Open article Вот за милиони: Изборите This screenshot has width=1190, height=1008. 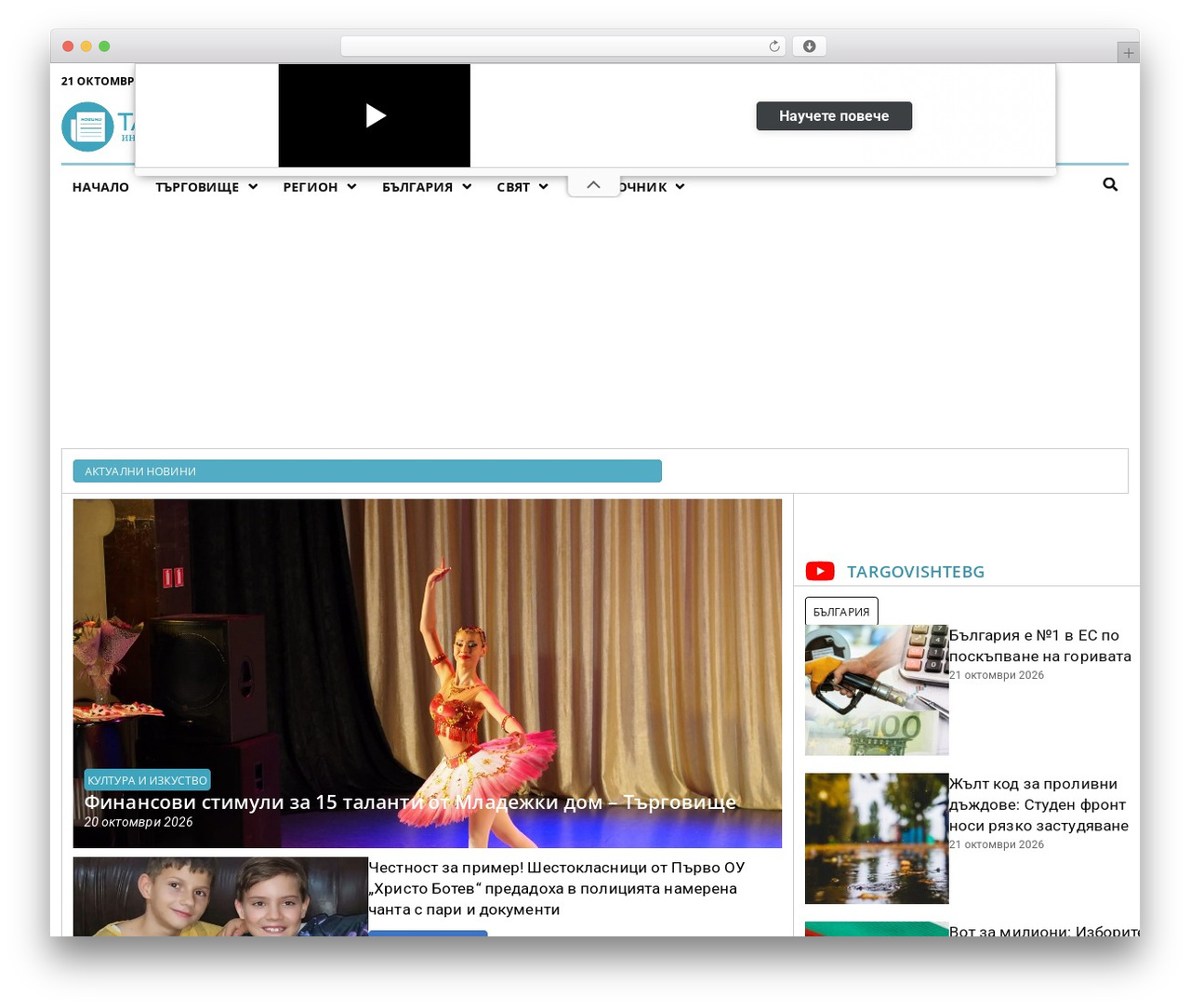pyautogui.click(x=1044, y=930)
